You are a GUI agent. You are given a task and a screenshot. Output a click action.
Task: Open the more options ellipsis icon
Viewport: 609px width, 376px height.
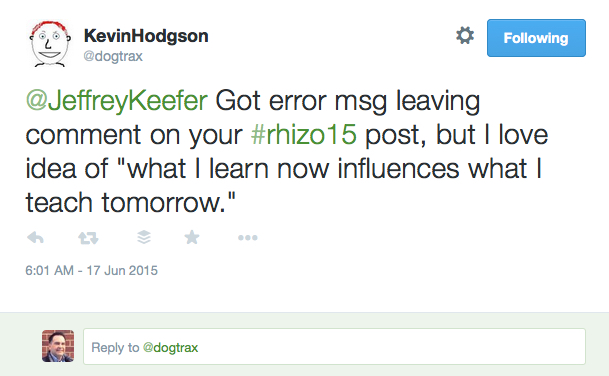[248, 237]
